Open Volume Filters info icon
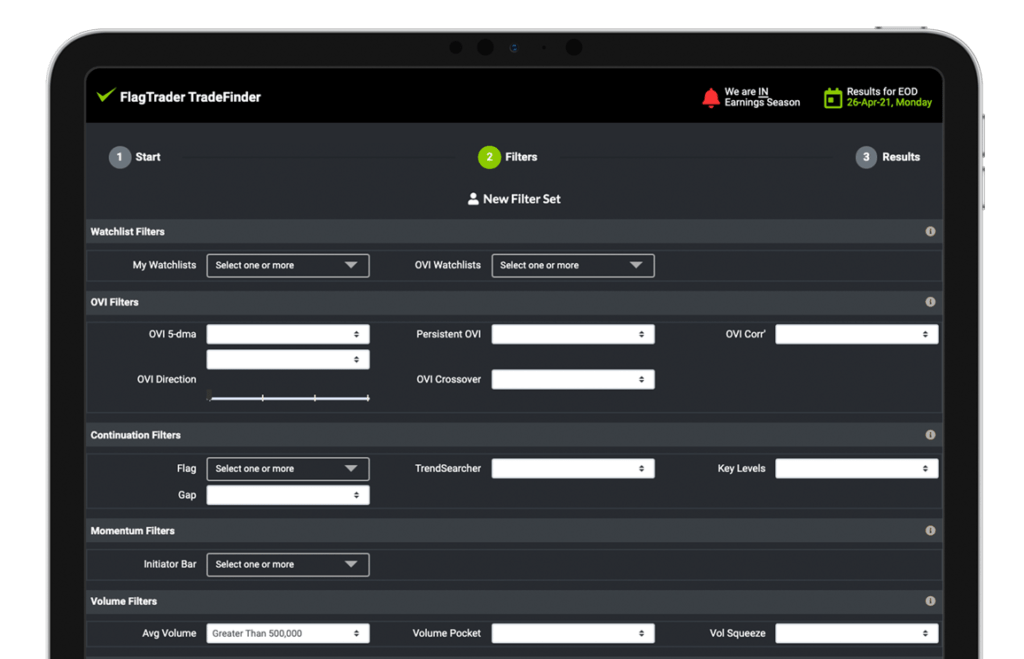1024x659 pixels. click(x=930, y=602)
